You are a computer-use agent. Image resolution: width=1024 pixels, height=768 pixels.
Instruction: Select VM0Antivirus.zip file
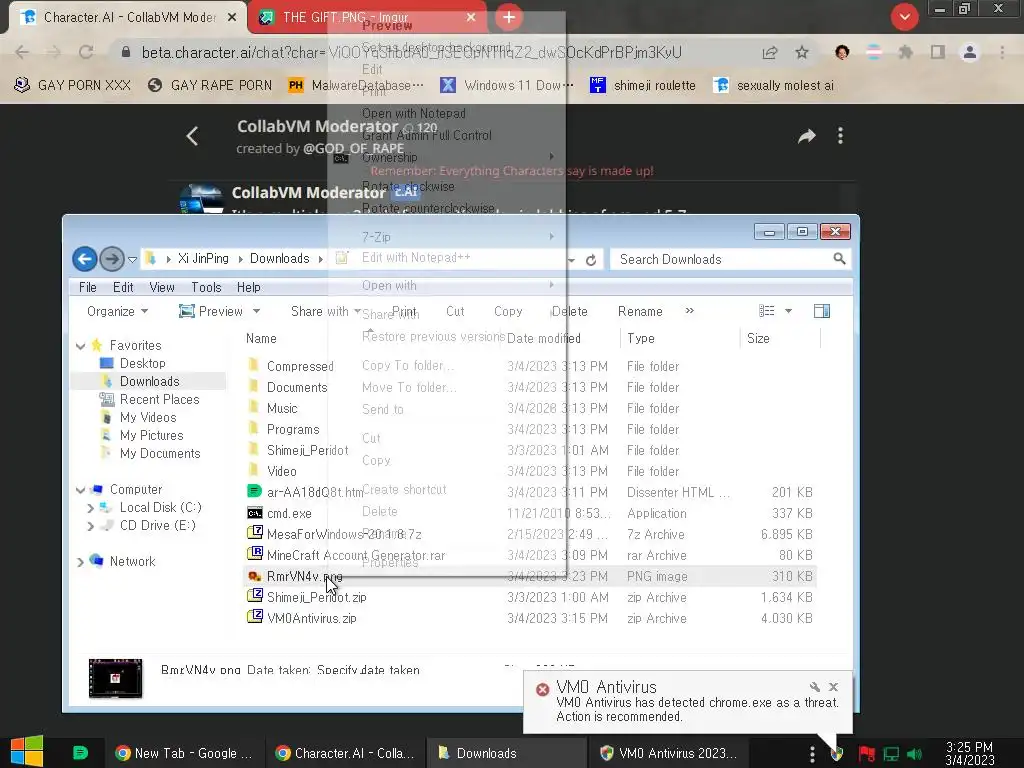[312, 618]
